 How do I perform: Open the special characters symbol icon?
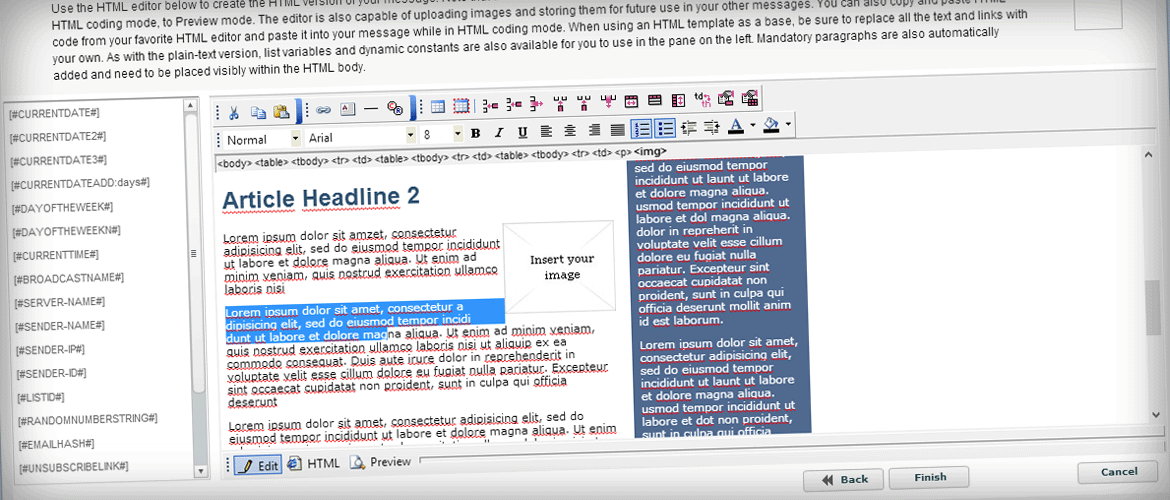pyautogui.click(x=394, y=110)
